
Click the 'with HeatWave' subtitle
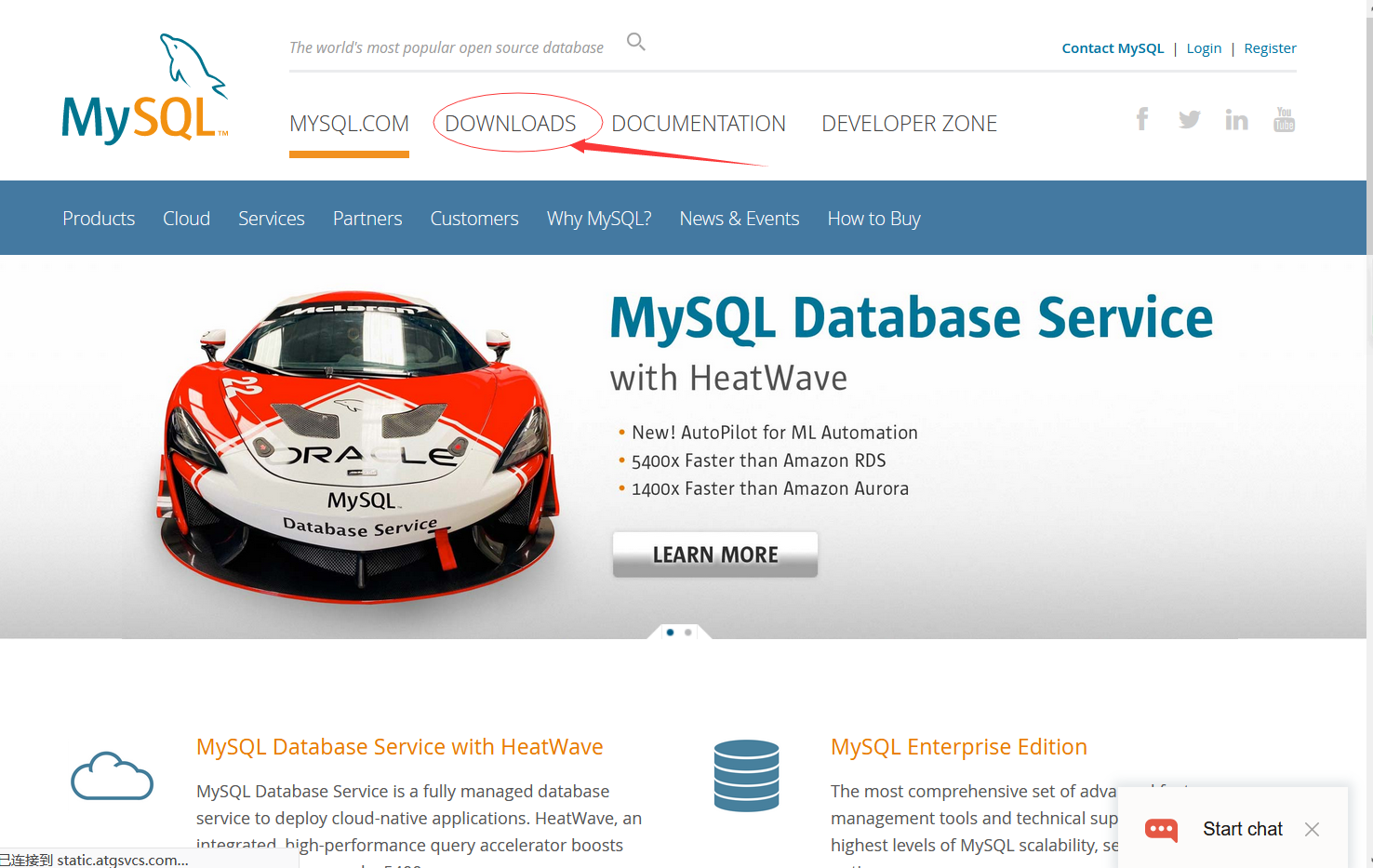728,379
